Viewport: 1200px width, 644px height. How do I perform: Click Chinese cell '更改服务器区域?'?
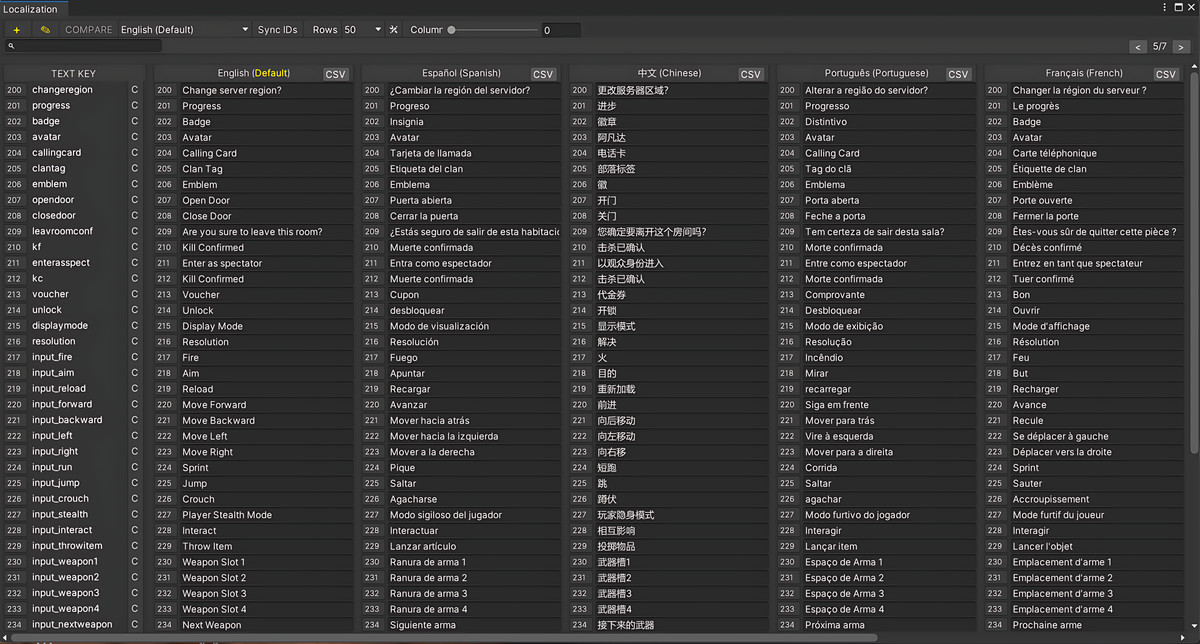point(681,90)
